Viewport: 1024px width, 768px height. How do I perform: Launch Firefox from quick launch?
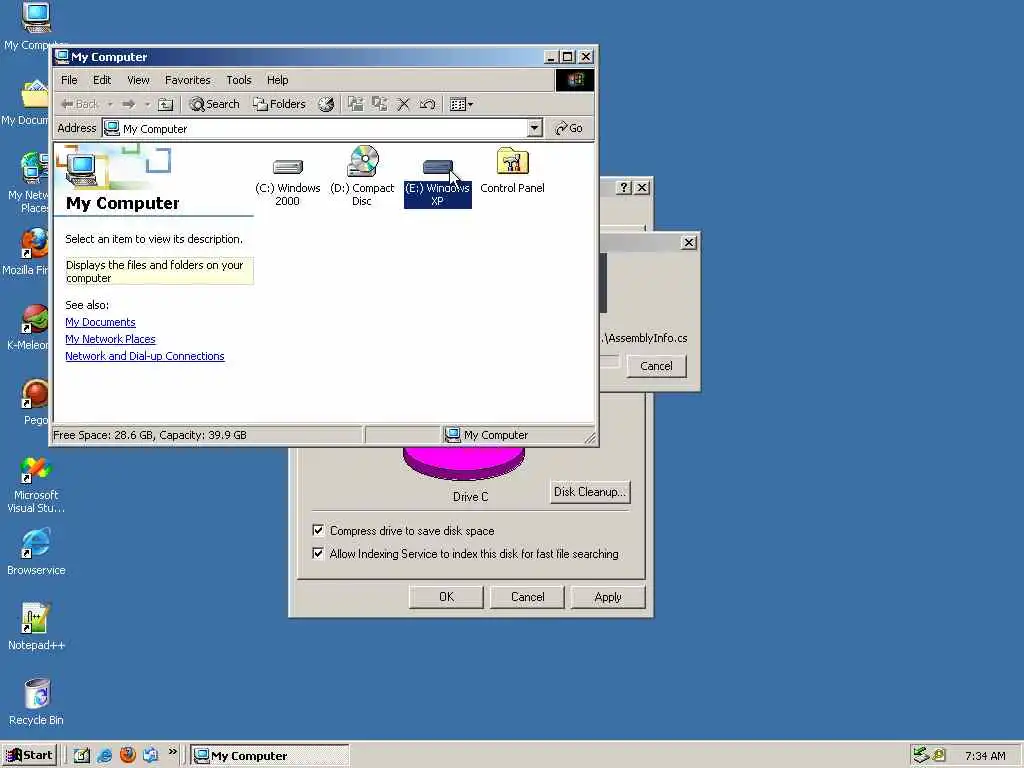click(128, 756)
